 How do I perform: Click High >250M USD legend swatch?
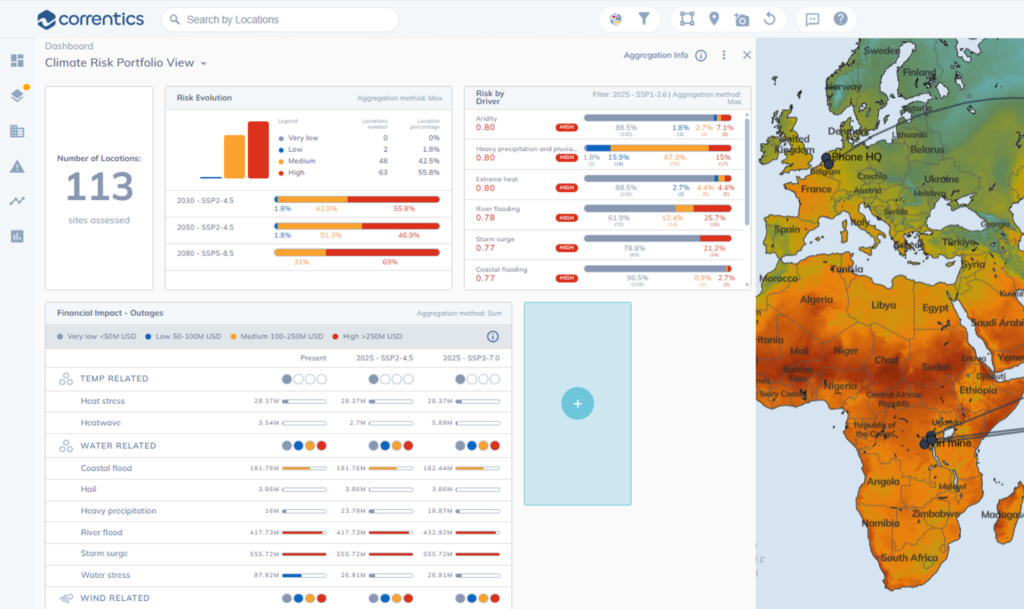click(x=335, y=337)
